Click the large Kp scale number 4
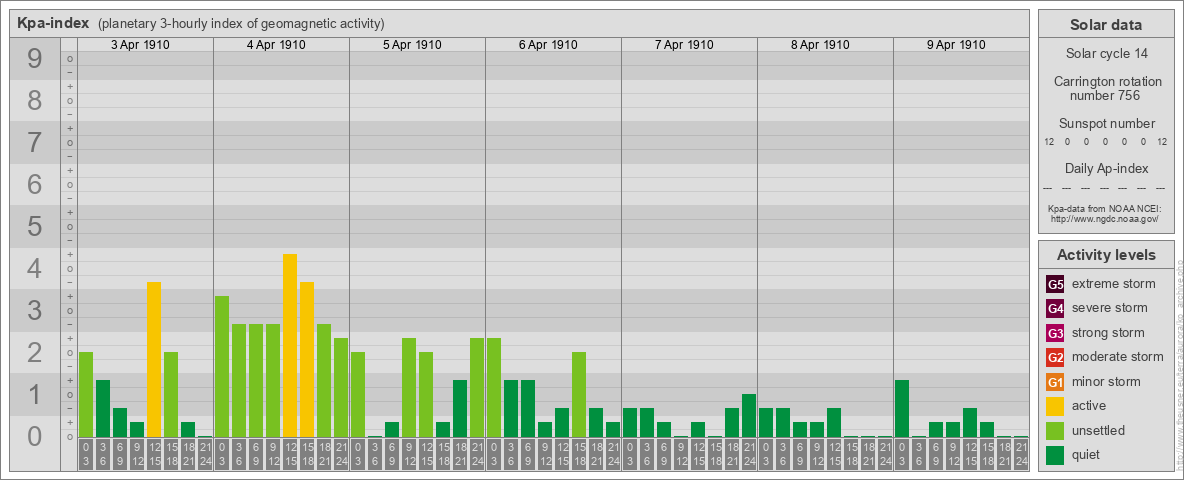Screen dimensions: 1184x480 35,269
